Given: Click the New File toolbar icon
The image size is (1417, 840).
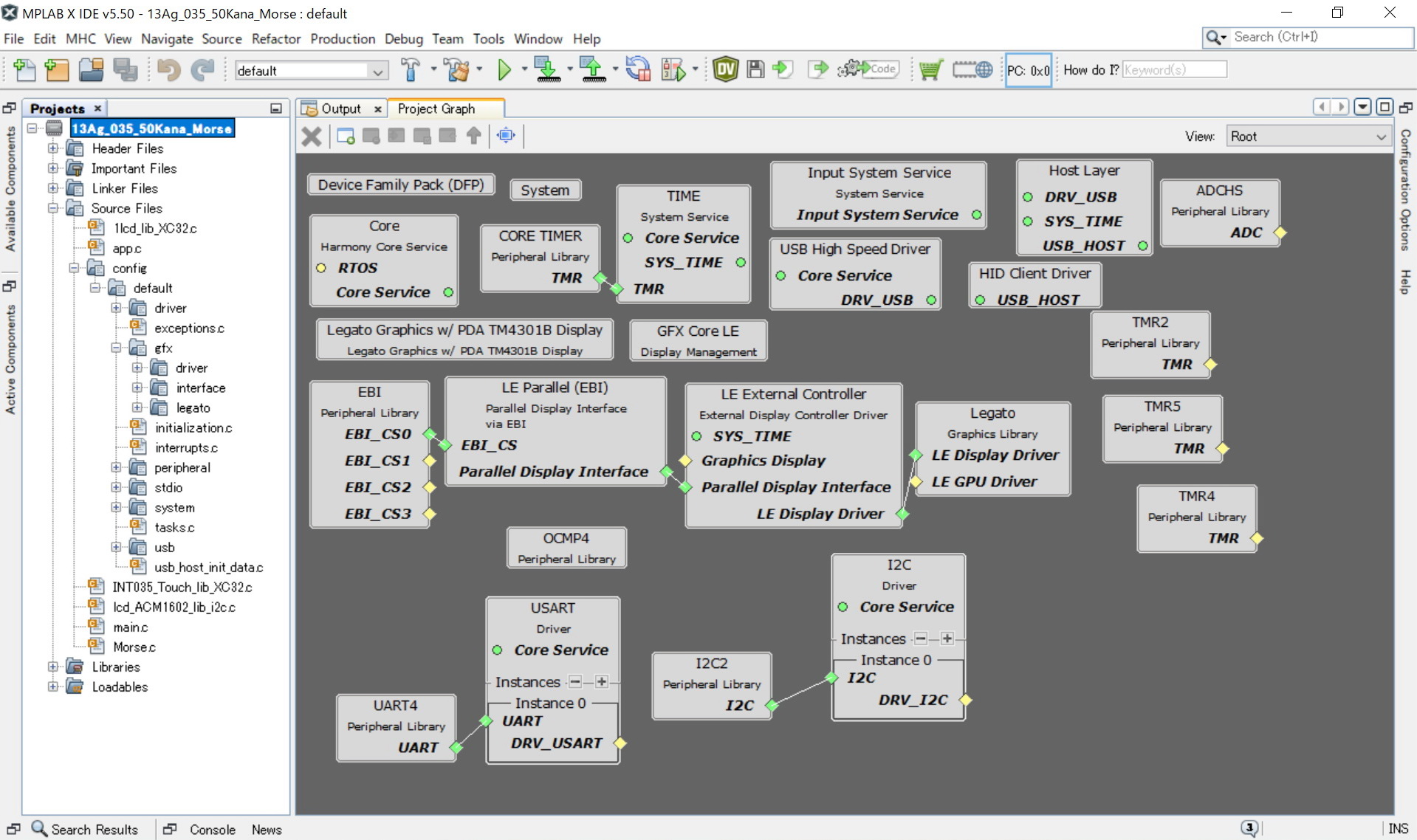Looking at the screenshot, I should [x=24, y=70].
